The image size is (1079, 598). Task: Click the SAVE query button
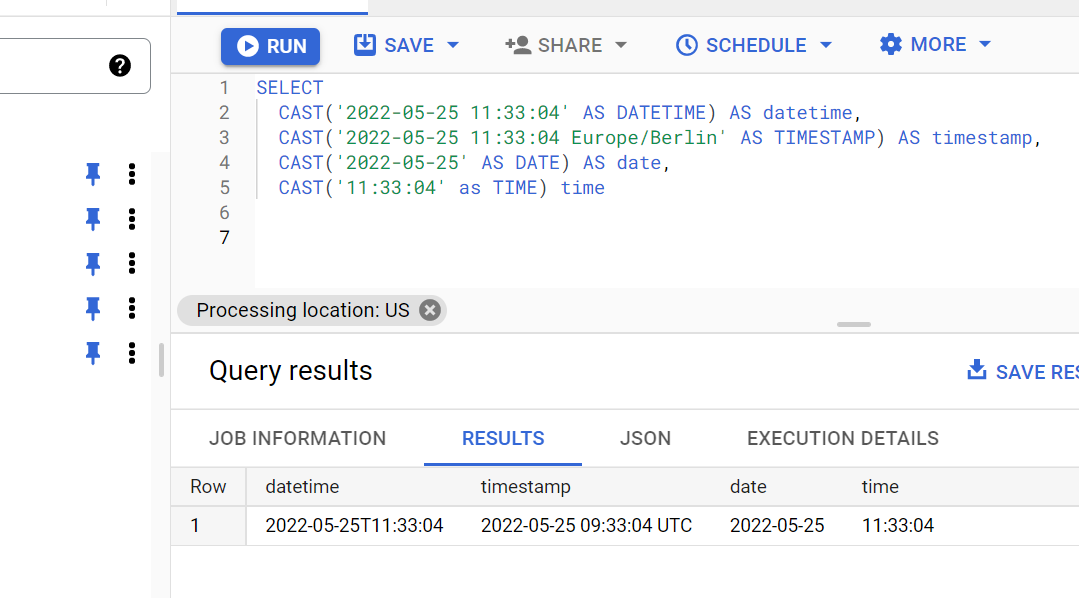click(x=394, y=45)
